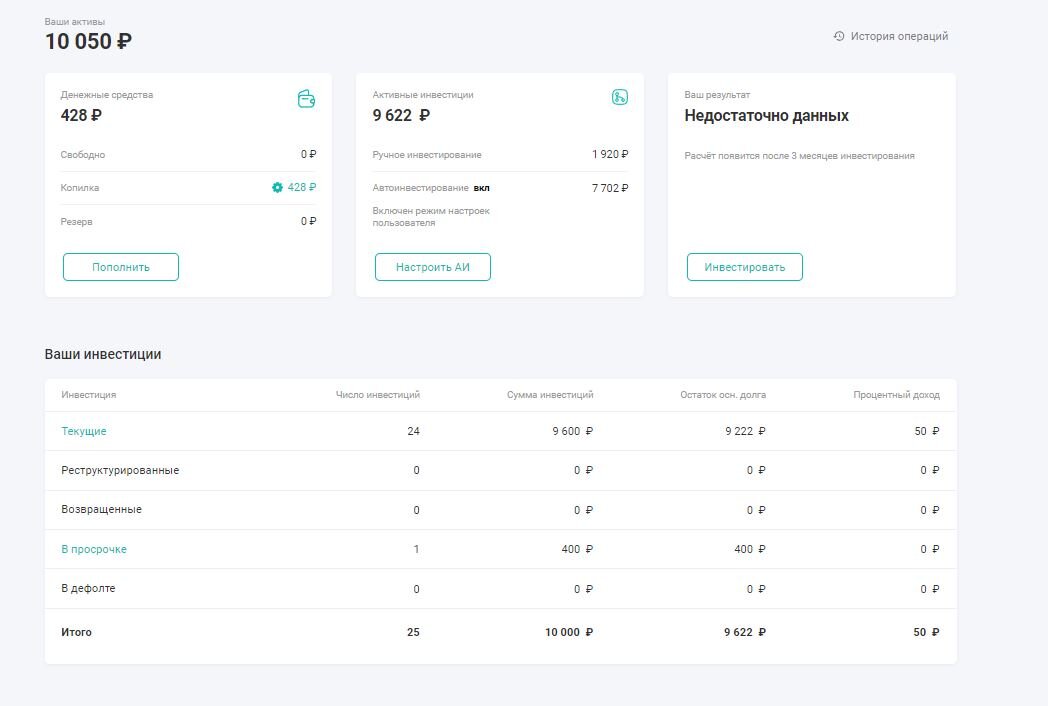Image resolution: width=1048 pixels, height=706 pixels.
Task: Click the Число инвестиций column header
Action: coord(378,394)
